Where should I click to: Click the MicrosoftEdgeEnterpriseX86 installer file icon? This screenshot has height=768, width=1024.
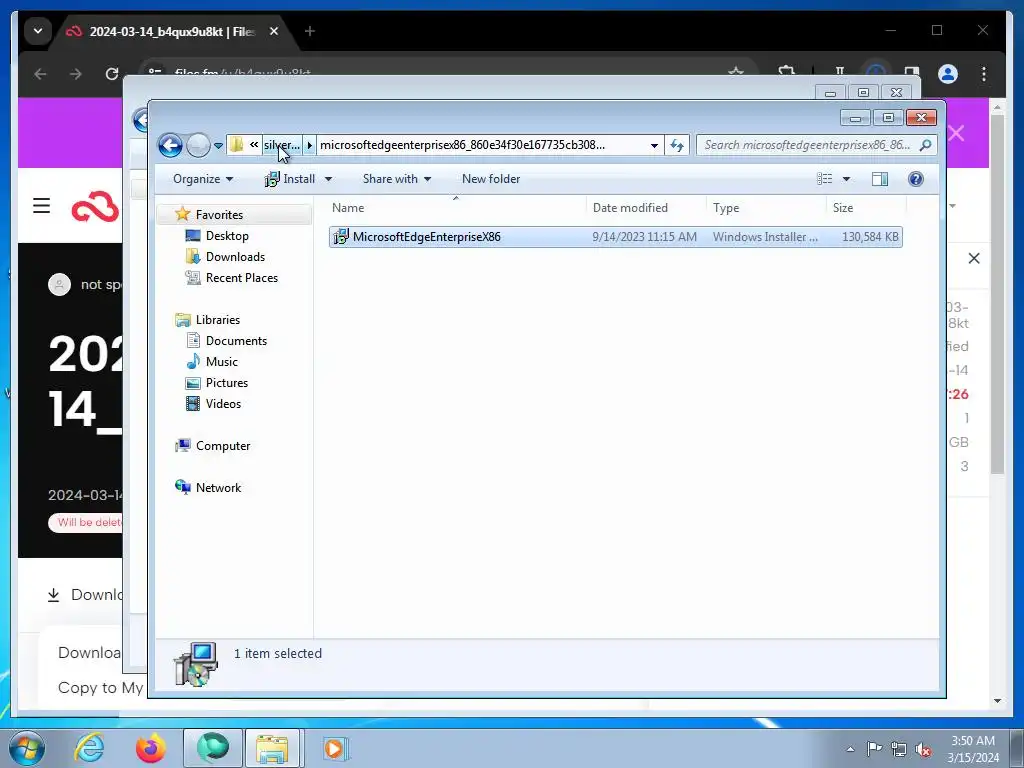pos(341,236)
